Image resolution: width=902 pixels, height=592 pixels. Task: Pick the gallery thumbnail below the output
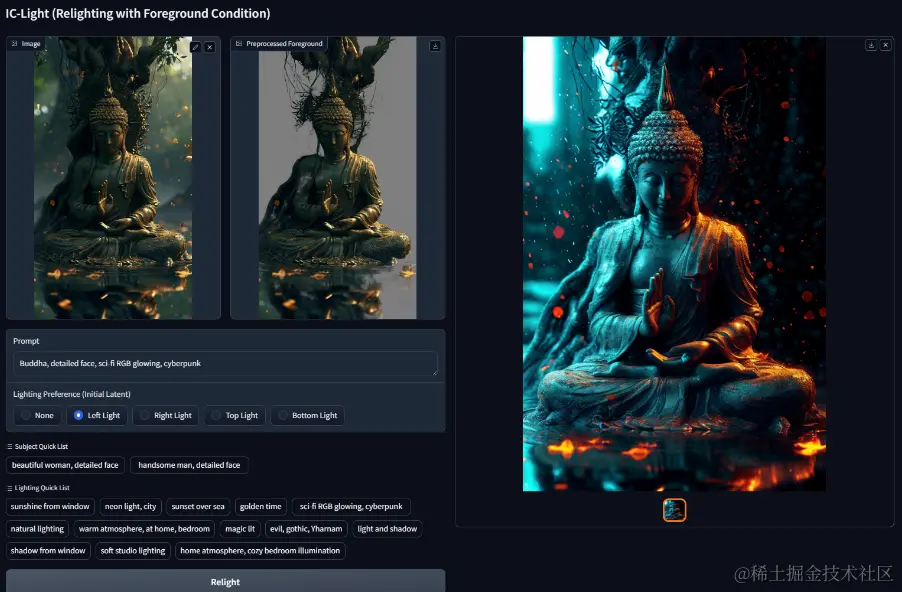[x=674, y=510]
